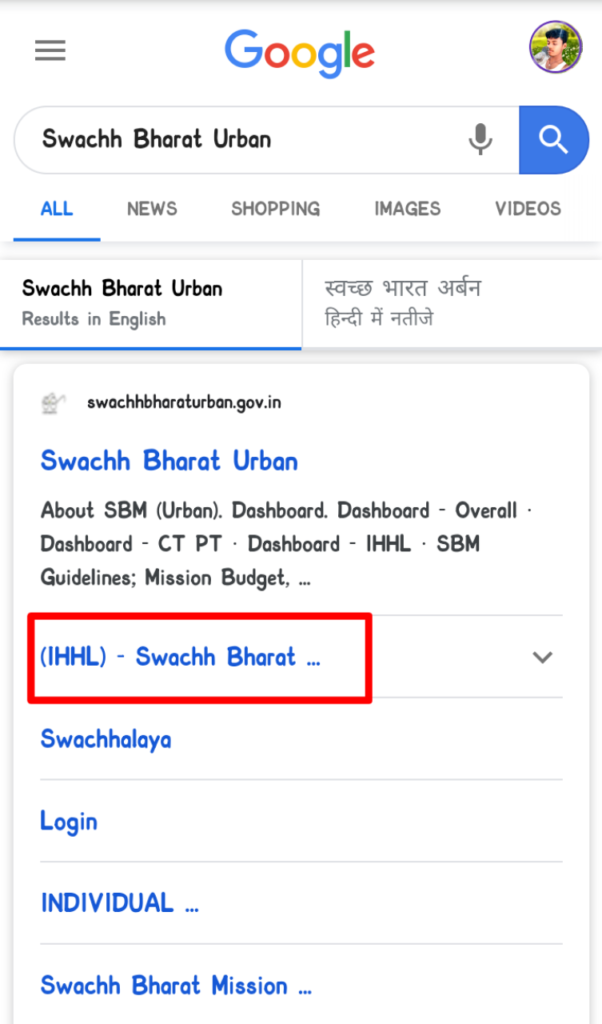Show Hindi results for स्वच्छ भारत अर्बन
This screenshot has width=602, height=1024.
click(x=452, y=303)
